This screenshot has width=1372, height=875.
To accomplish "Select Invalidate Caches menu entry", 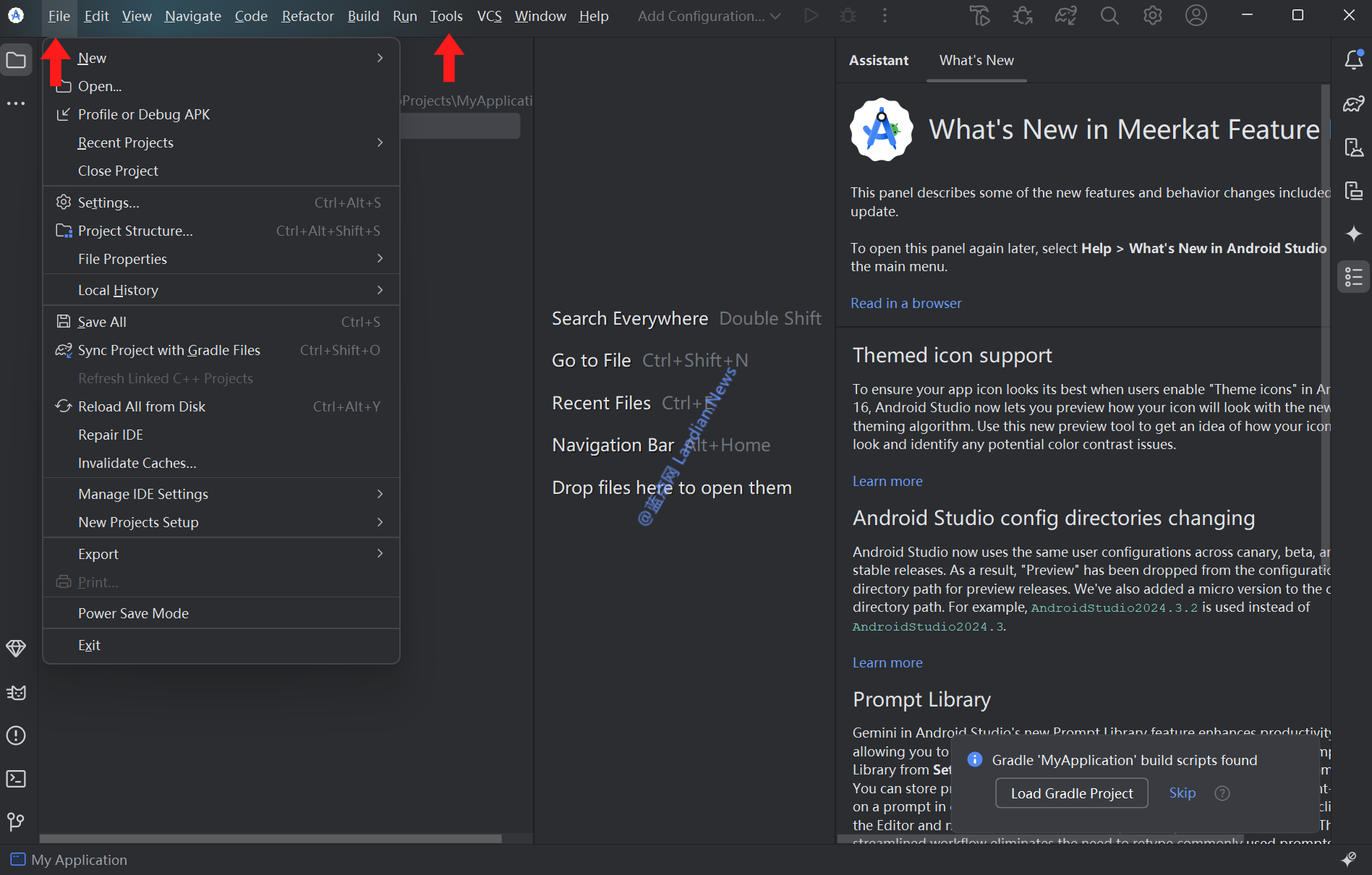I will (137, 463).
